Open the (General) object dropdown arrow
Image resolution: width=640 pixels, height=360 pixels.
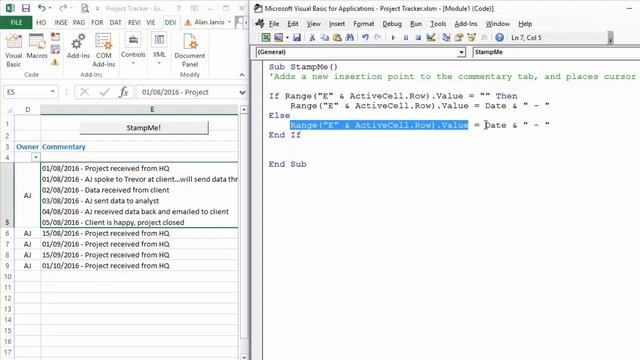click(x=461, y=52)
